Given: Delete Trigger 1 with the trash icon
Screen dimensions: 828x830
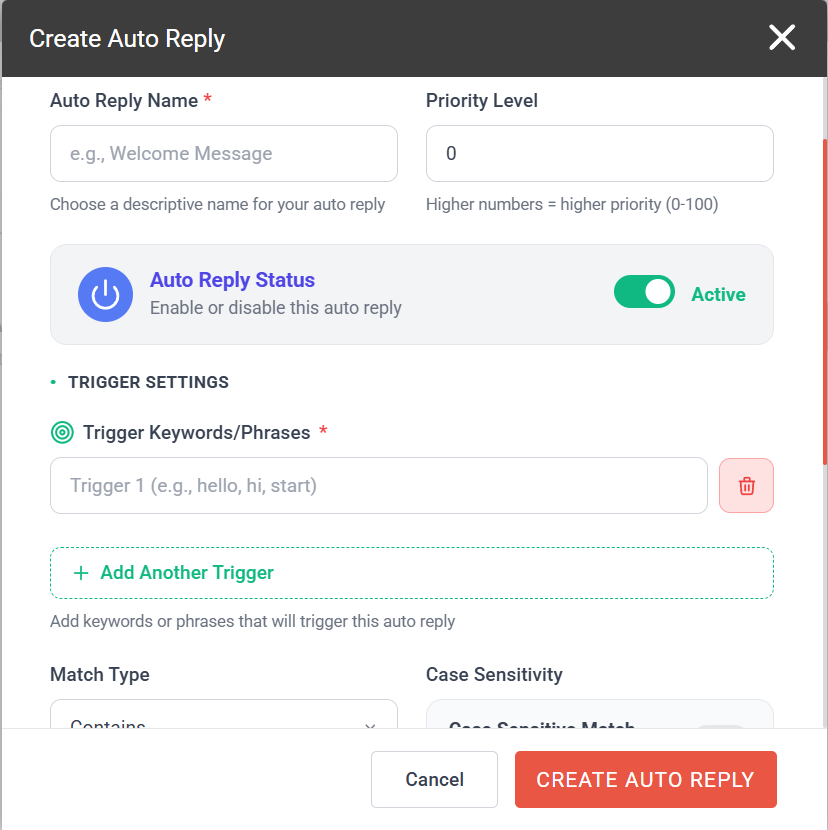Looking at the screenshot, I should coord(746,486).
